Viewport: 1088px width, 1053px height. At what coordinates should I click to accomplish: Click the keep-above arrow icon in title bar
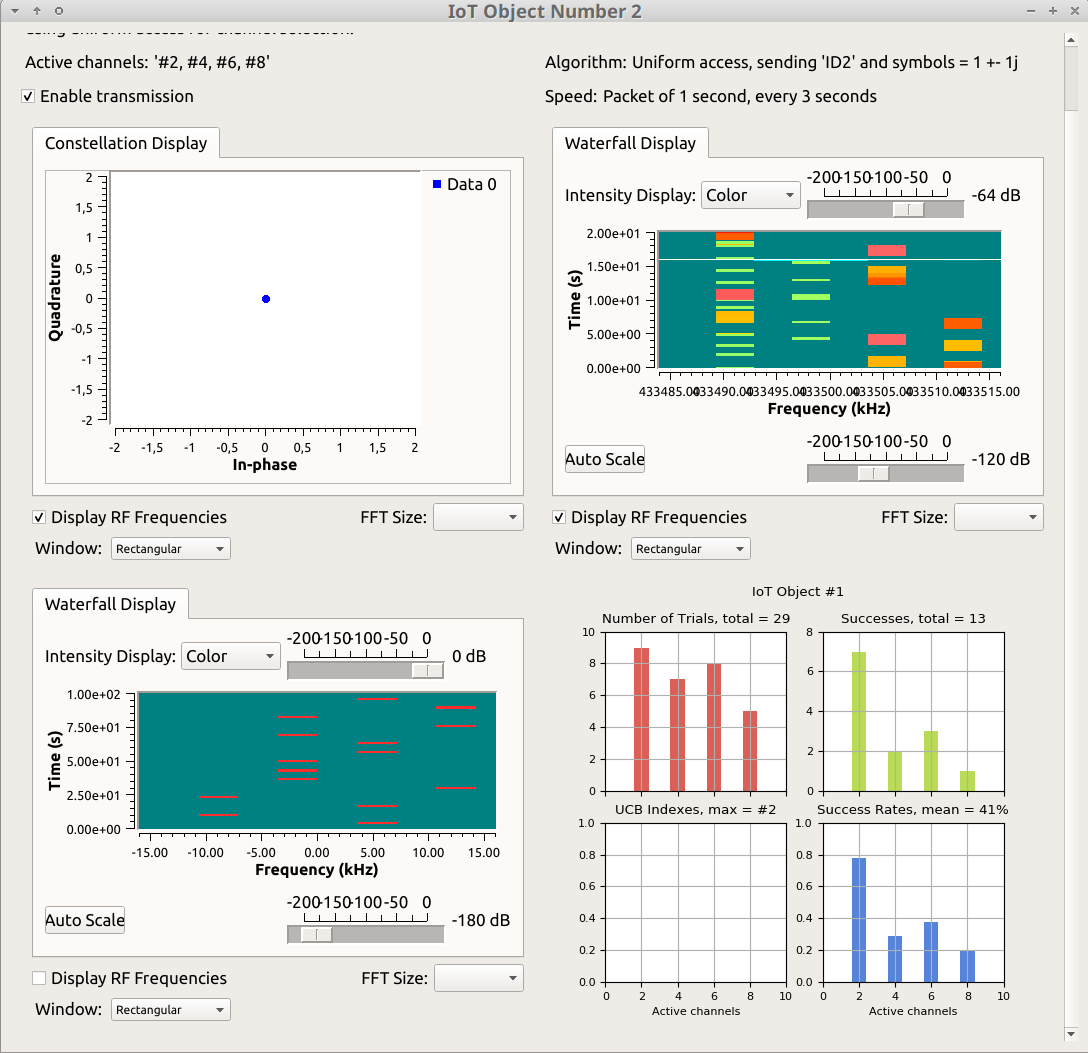point(37,11)
